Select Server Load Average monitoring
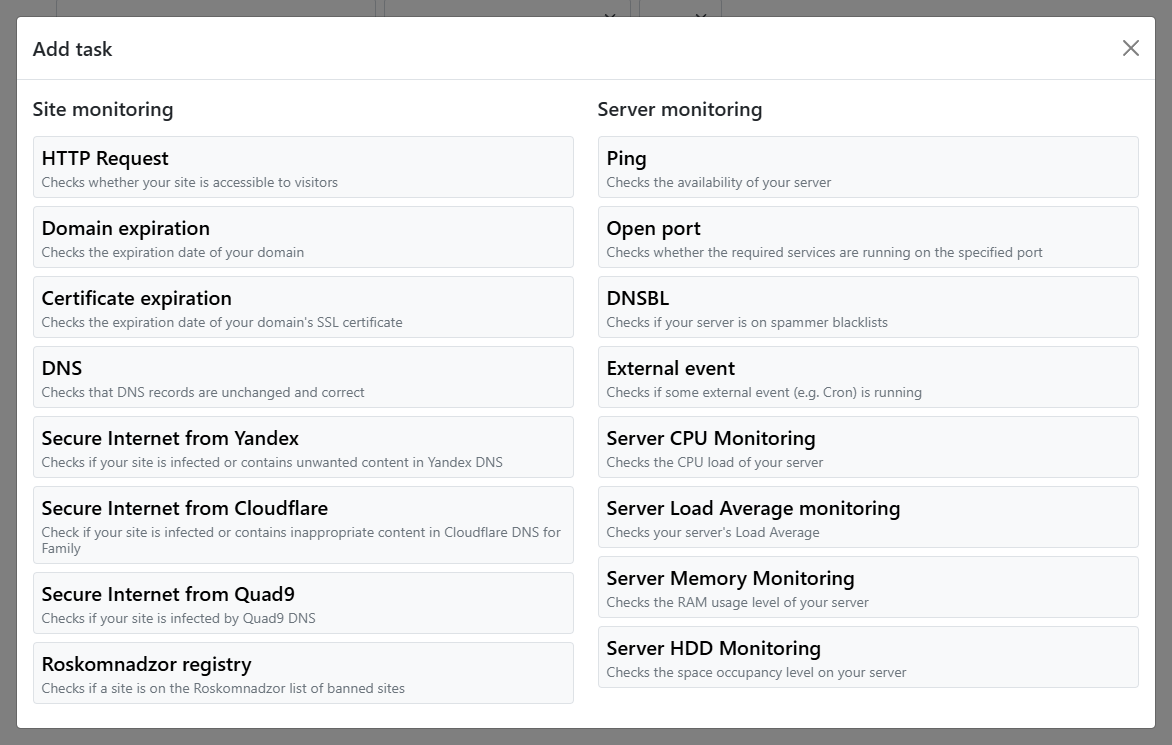 point(868,517)
